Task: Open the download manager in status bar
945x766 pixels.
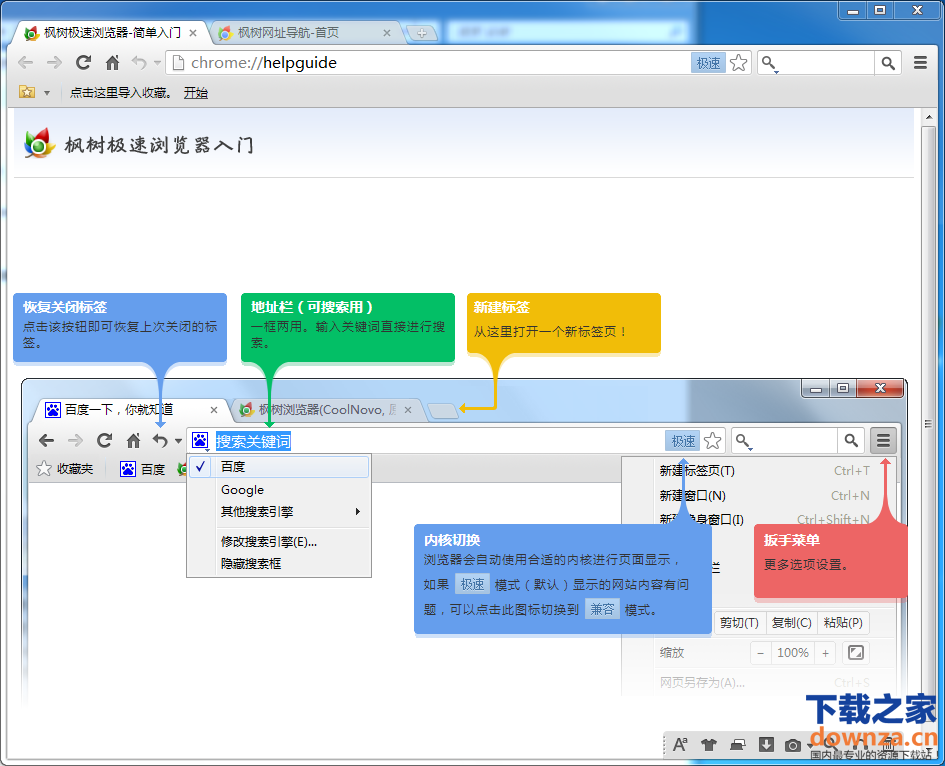Action: [766, 744]
